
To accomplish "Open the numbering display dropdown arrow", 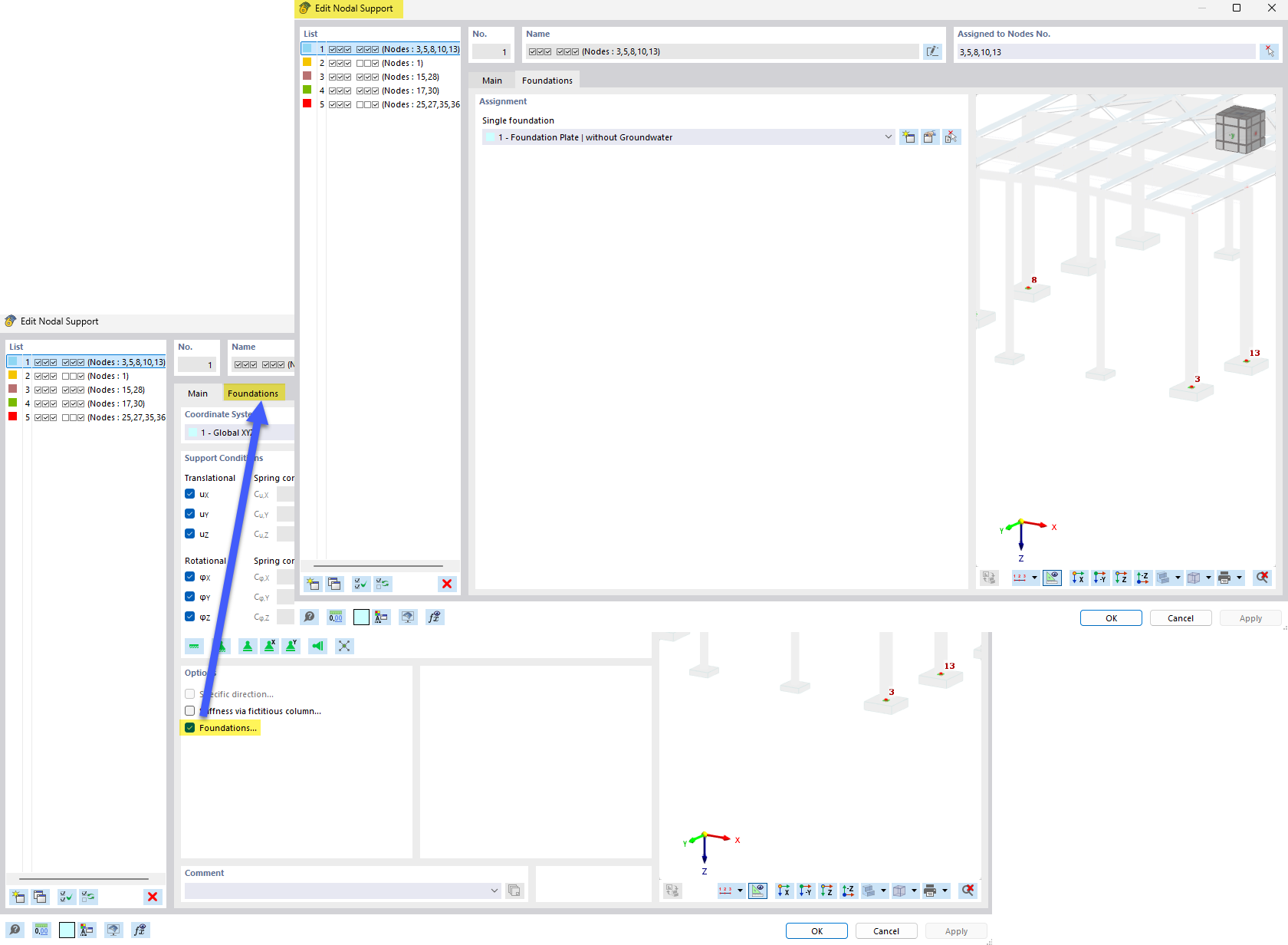I will click(1034, 578).
